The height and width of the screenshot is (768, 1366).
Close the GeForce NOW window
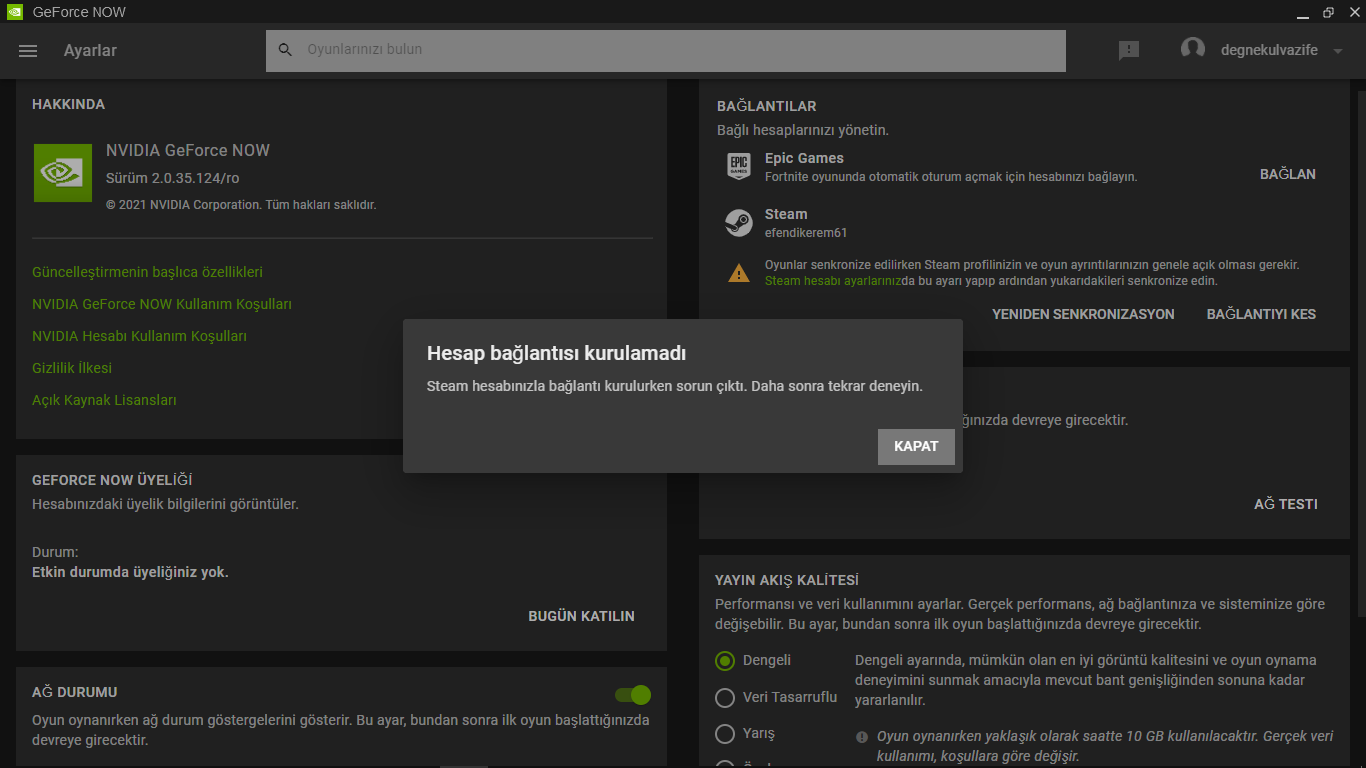tap(1353, 13)
